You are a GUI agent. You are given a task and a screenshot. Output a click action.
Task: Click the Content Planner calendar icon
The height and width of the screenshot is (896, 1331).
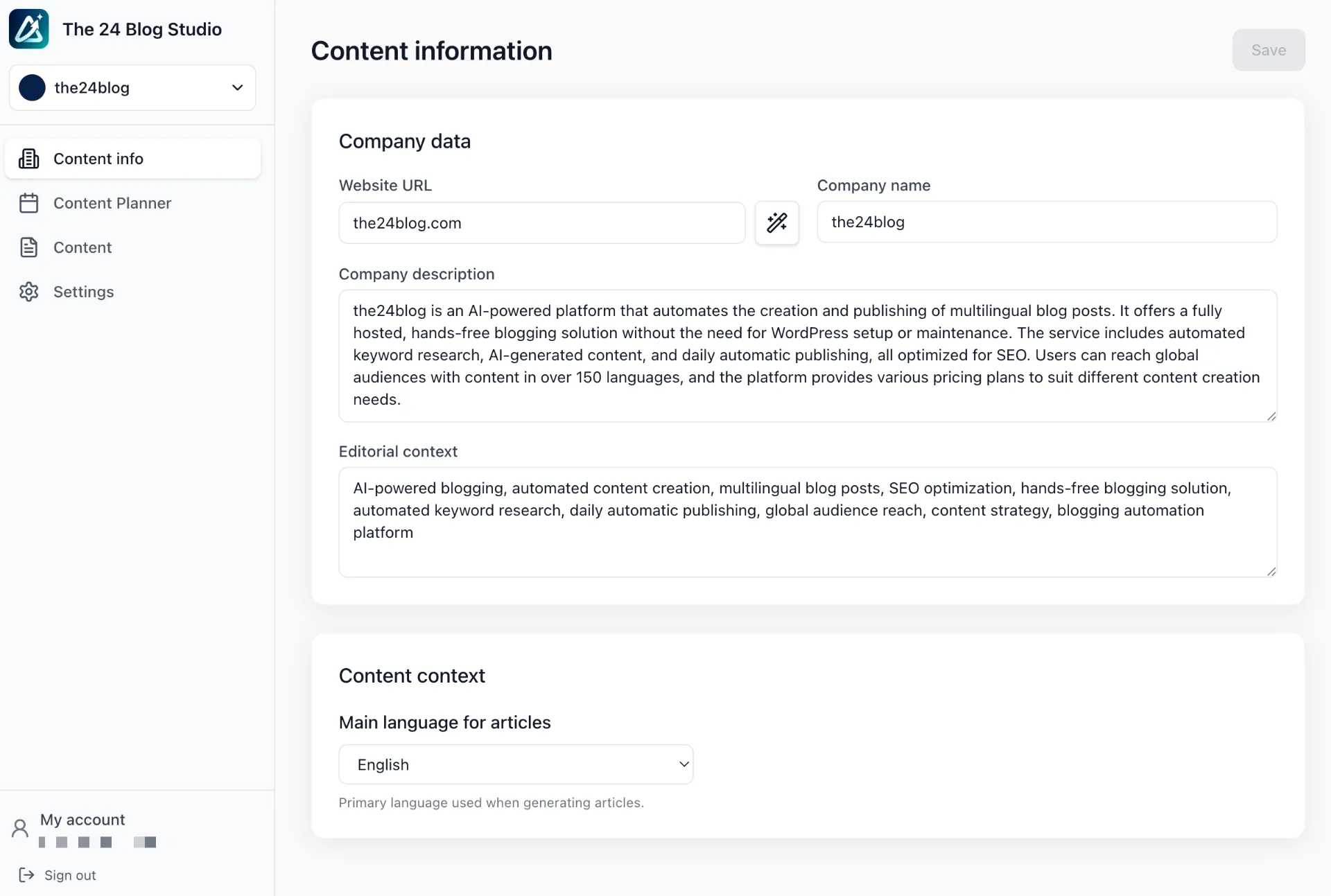click(x=28, y=203)
